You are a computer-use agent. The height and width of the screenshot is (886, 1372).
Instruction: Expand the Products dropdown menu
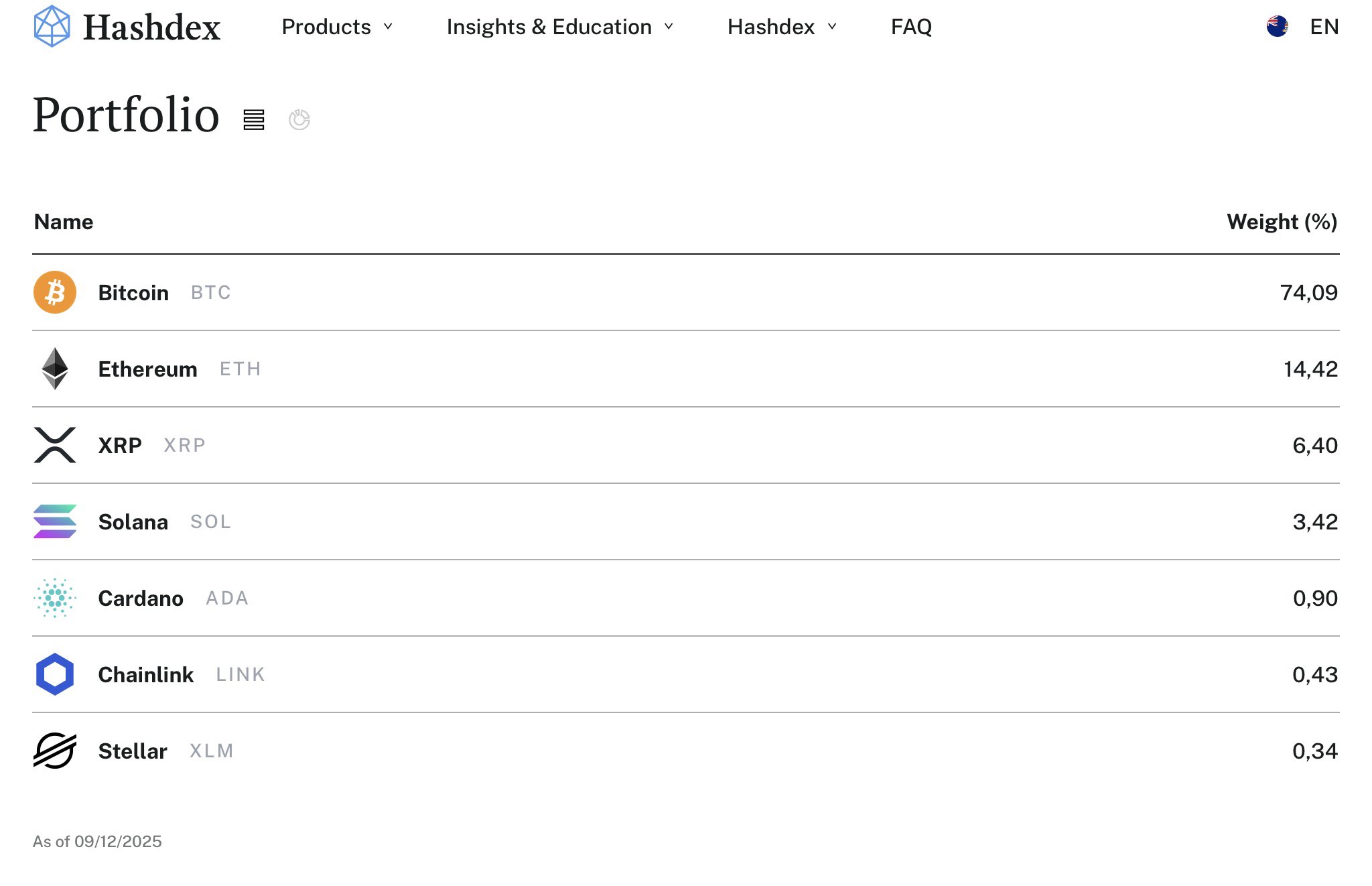tap(337, 27)
